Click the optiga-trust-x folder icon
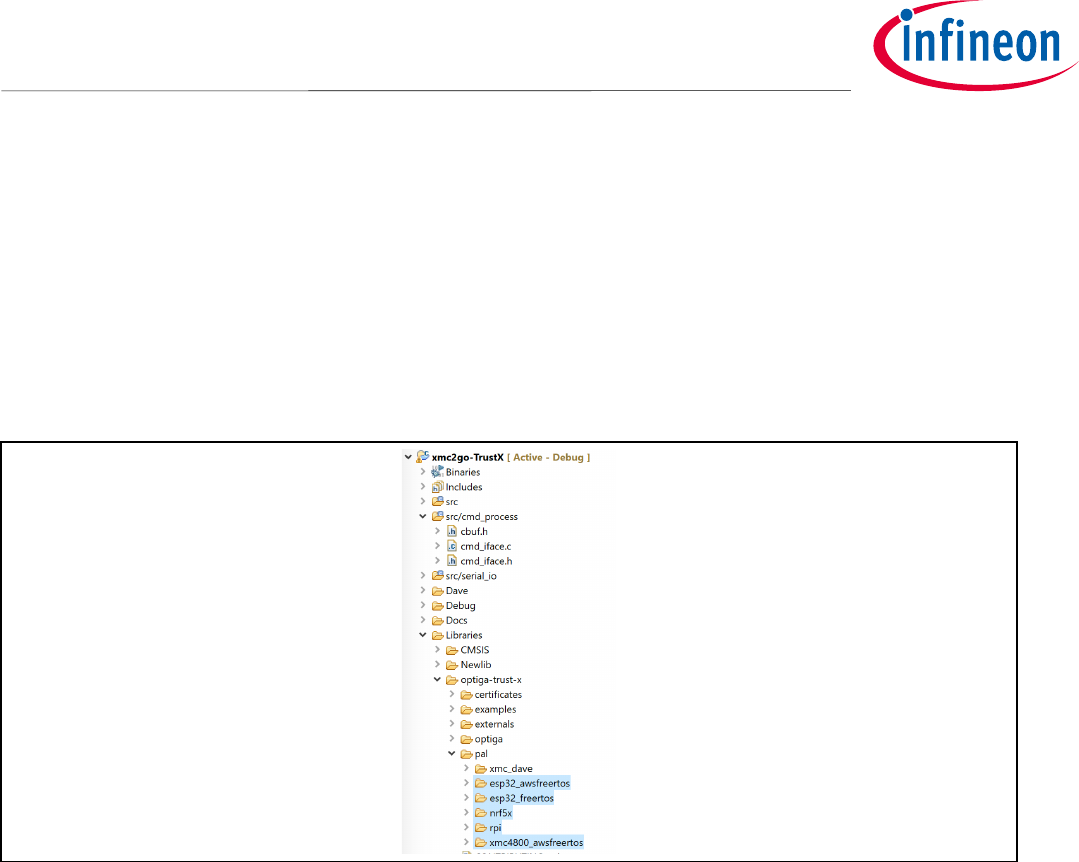Image resolution: width=1079 pixels, height=862 pixels. coord(451,680)
